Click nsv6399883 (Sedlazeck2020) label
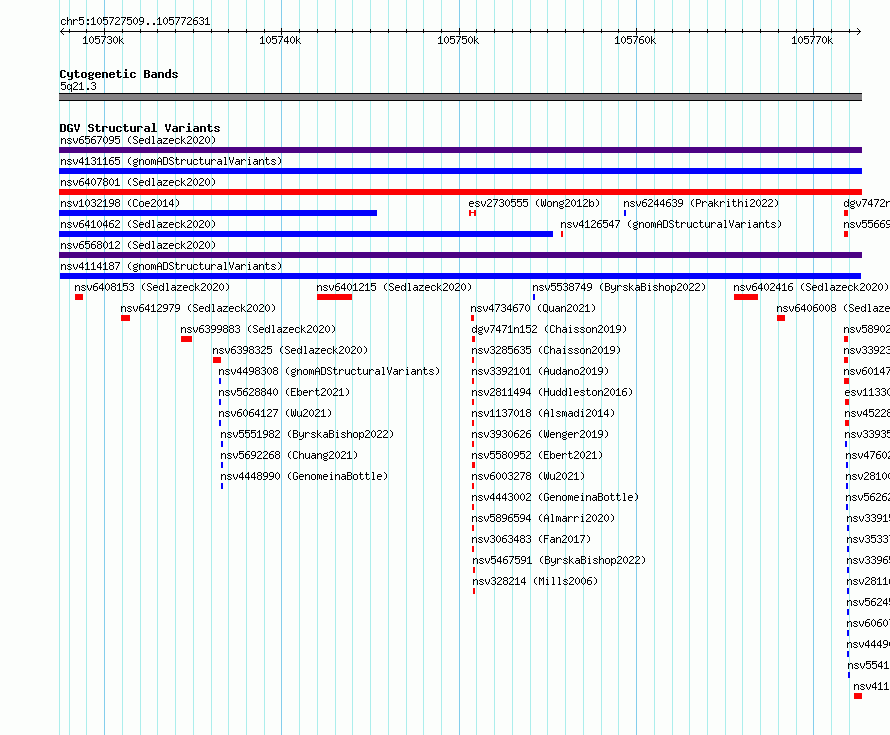The width and height of the screenshot is (890, 735). pyautogui.click(x=258, y=329)
